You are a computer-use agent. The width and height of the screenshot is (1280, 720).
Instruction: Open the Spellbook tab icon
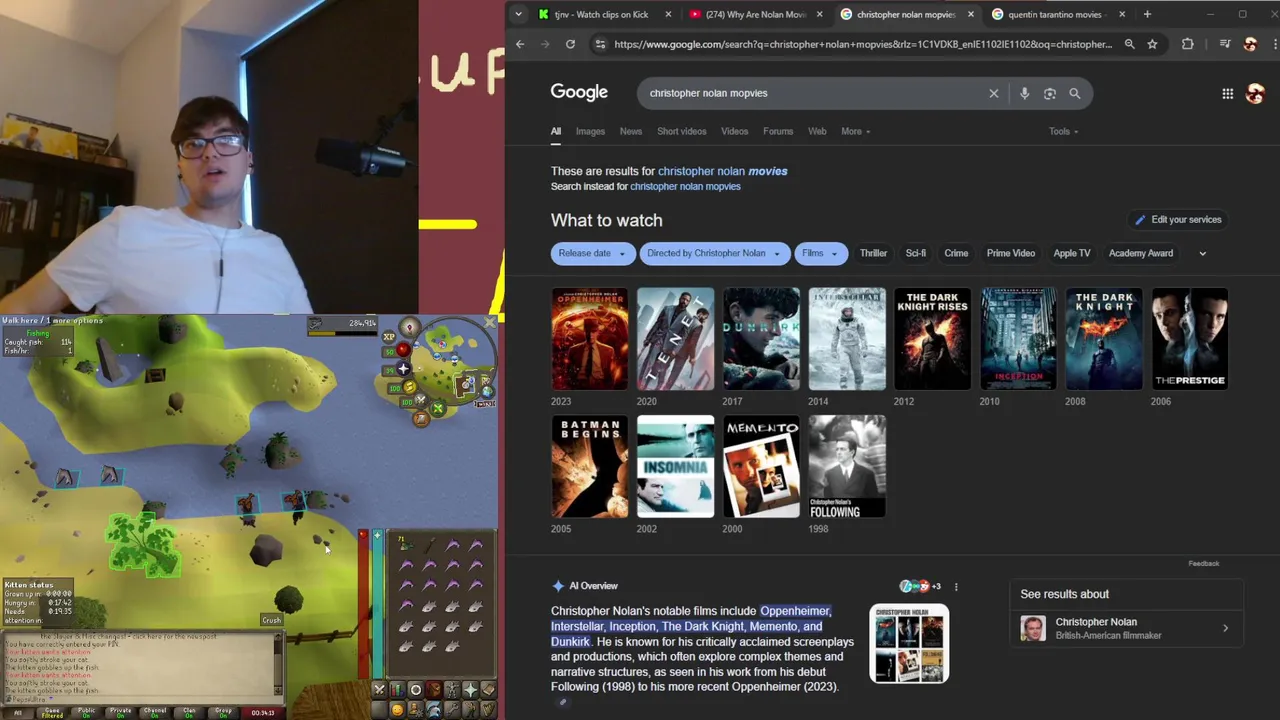pos(489,690)
